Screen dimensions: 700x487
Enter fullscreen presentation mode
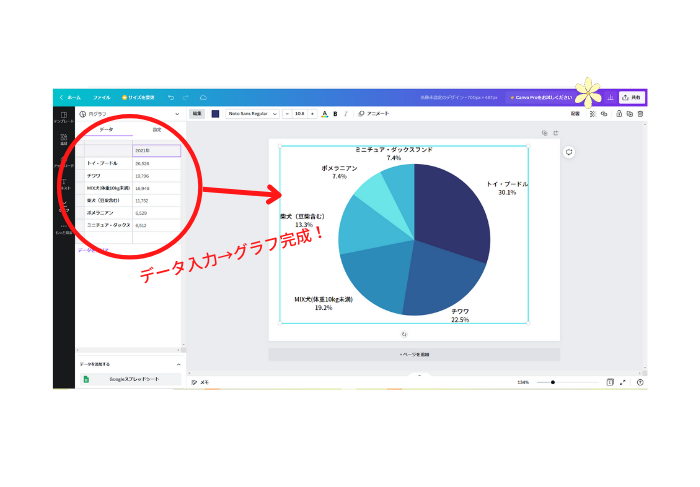click(x=623, y=383)
